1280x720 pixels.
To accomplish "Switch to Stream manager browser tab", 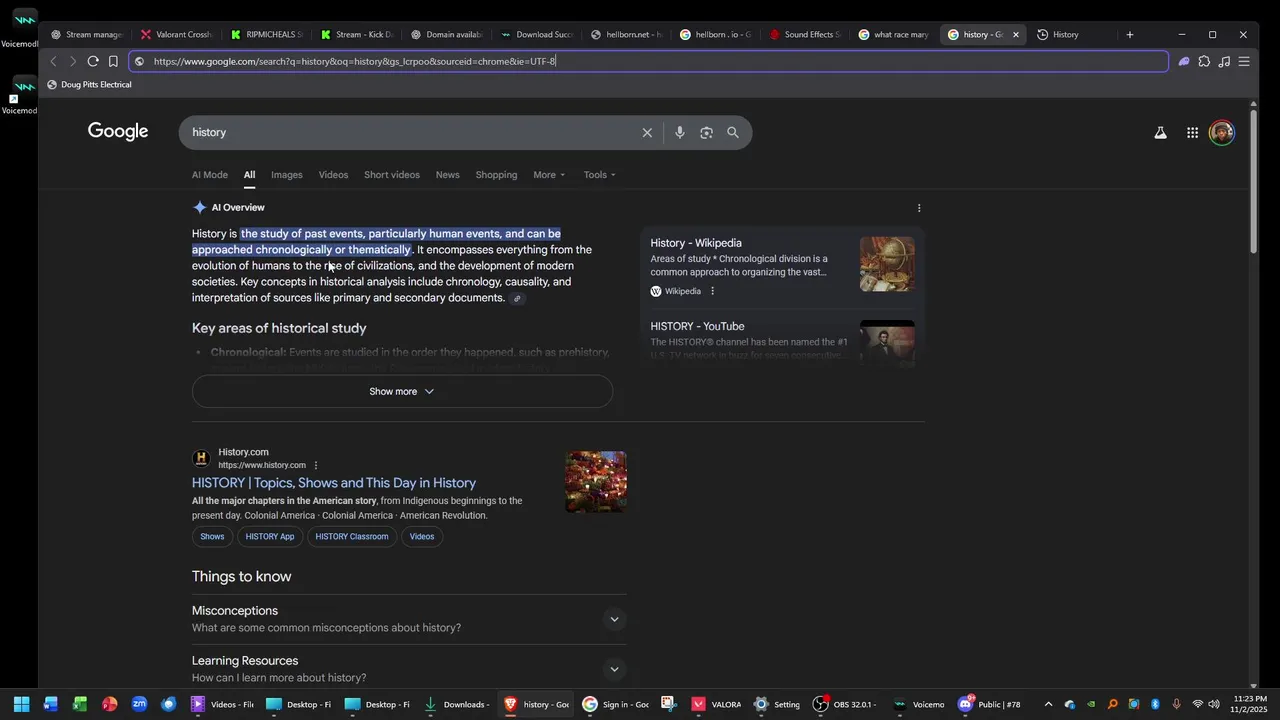I will click(x=86, y=34).
